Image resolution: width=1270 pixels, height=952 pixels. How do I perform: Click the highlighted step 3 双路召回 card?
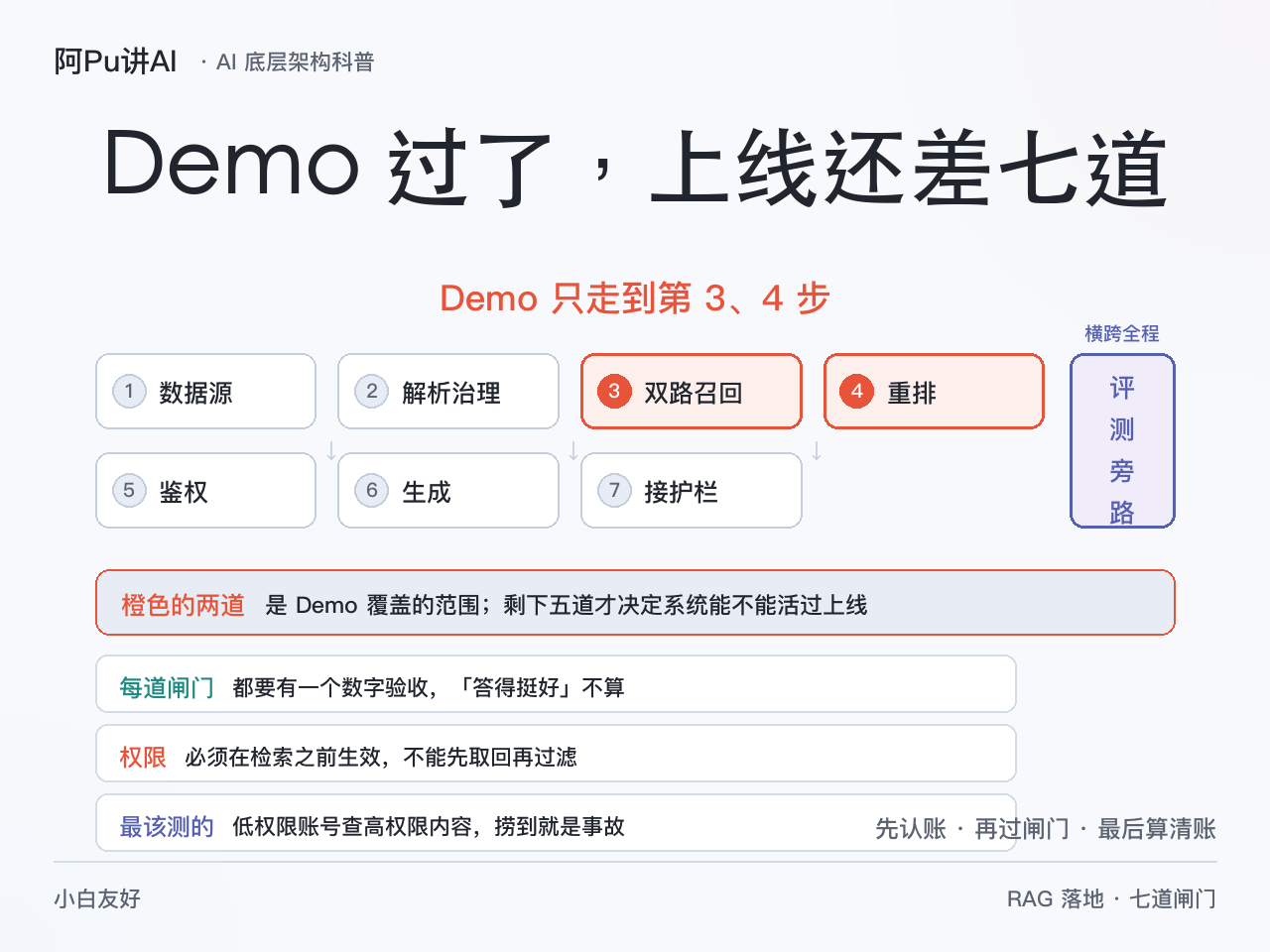(692, 392)
